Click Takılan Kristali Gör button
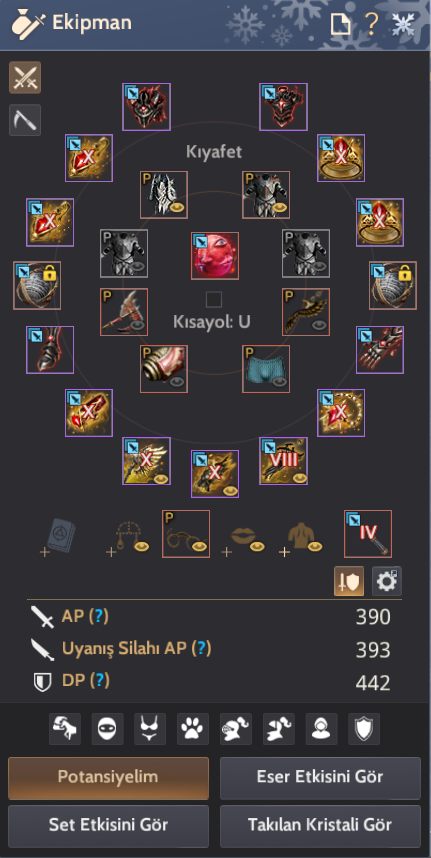The height and width of the screenshot is (858, 431). [320, 826]
